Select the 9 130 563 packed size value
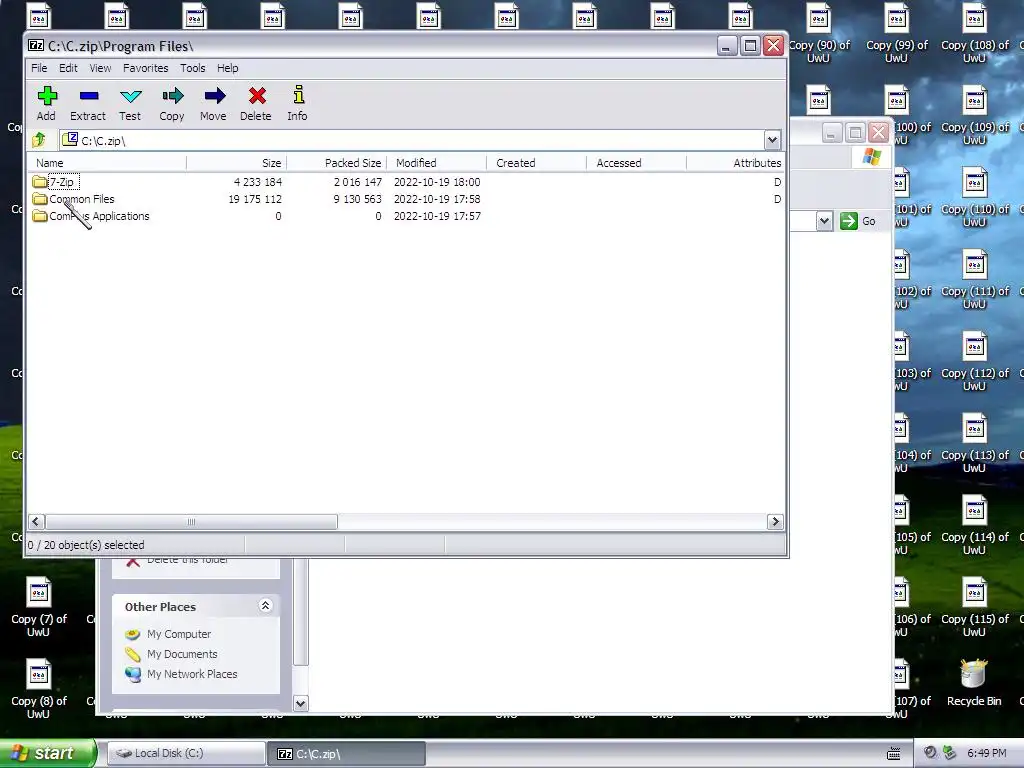Viewport: 1024px width, 768px height. click(x=357, y=199)
